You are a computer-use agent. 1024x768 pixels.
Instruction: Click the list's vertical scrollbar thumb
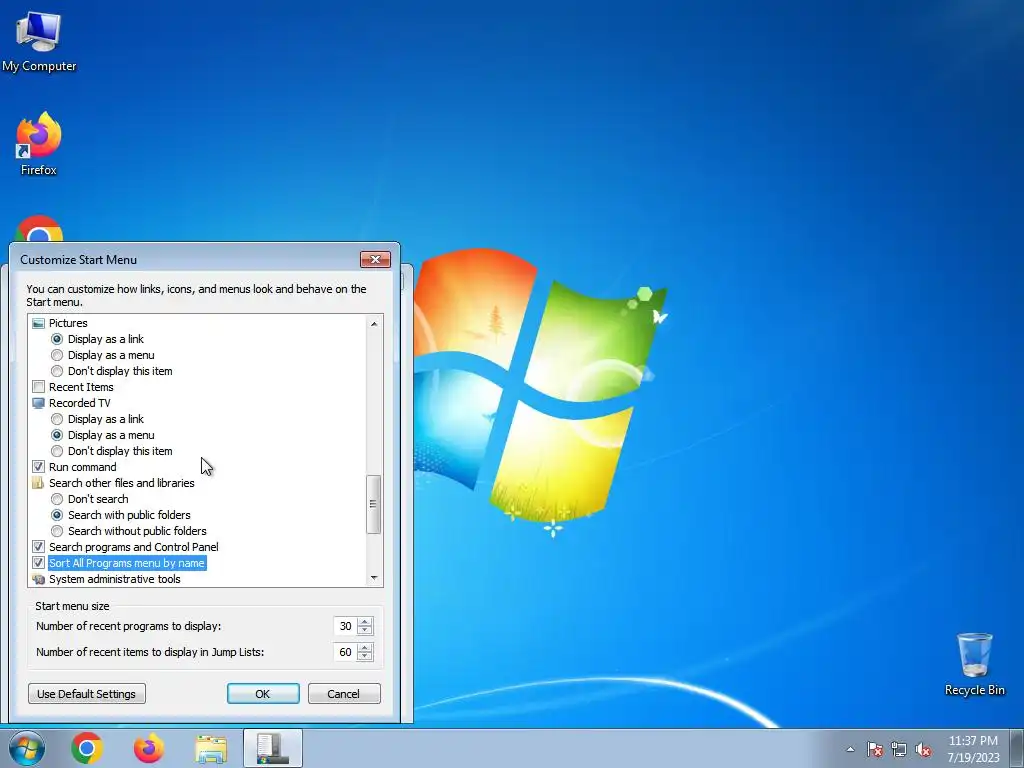coord(374,504)
